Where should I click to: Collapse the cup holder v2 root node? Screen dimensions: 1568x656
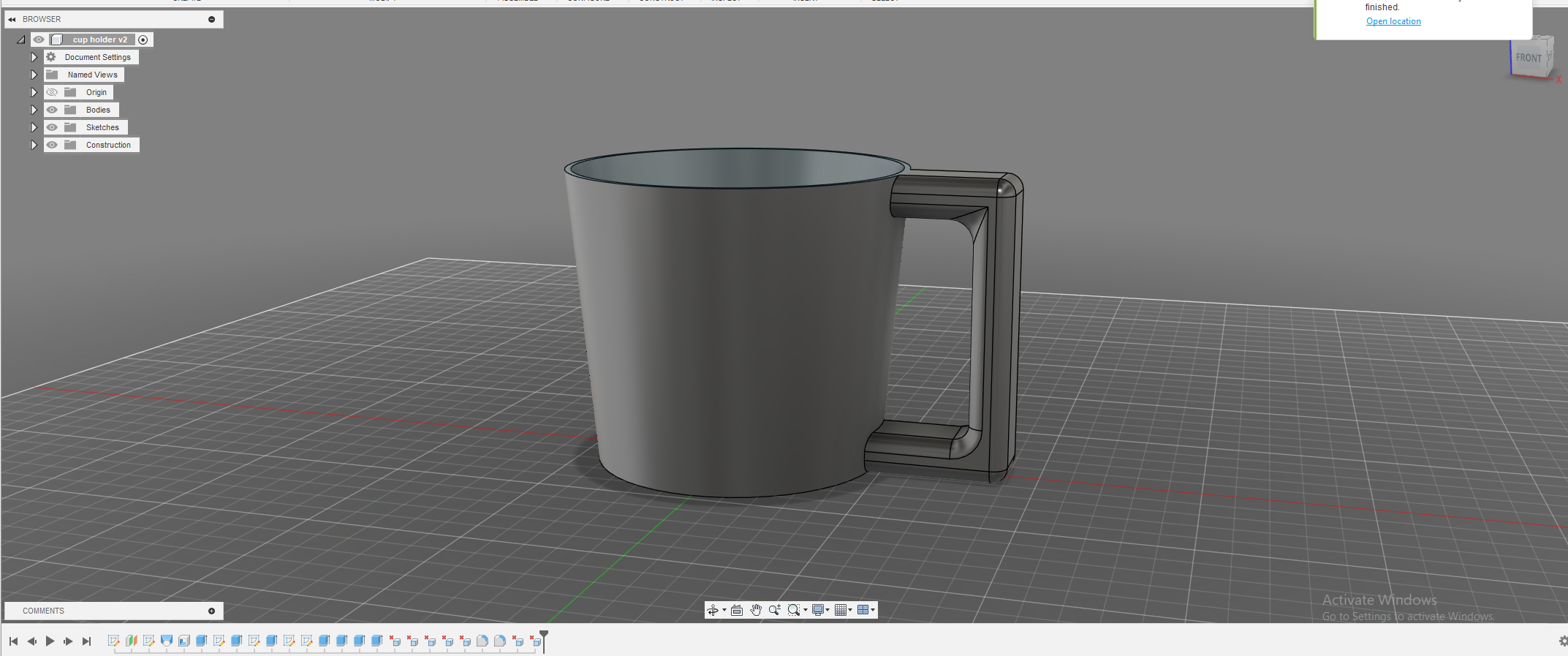click(21, 39)
